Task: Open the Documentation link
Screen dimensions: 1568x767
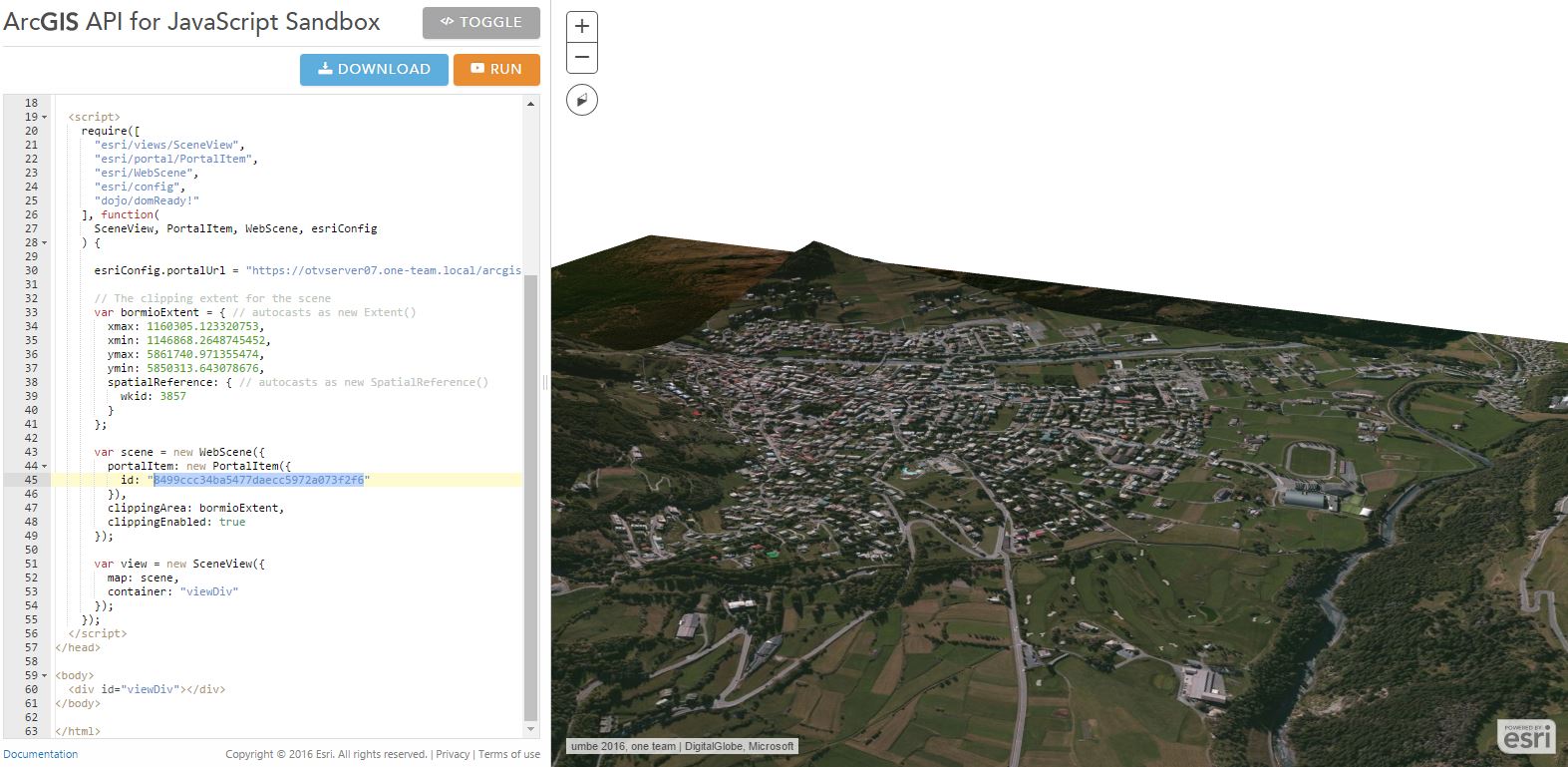Action: pos(40,754)
